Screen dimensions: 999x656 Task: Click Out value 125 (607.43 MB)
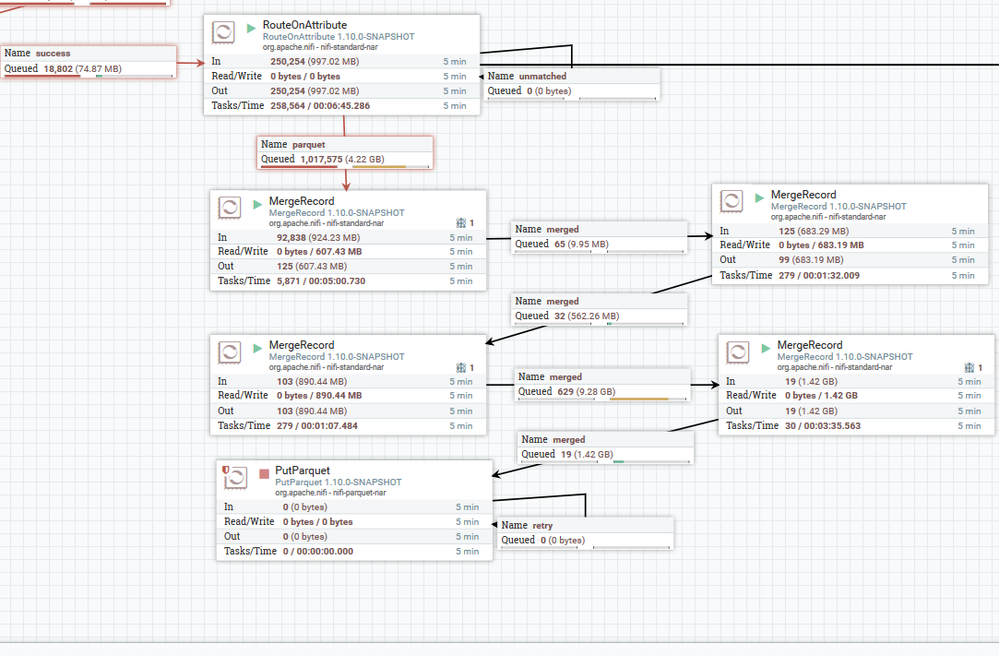pyautogui.click(x=312, y=266)
